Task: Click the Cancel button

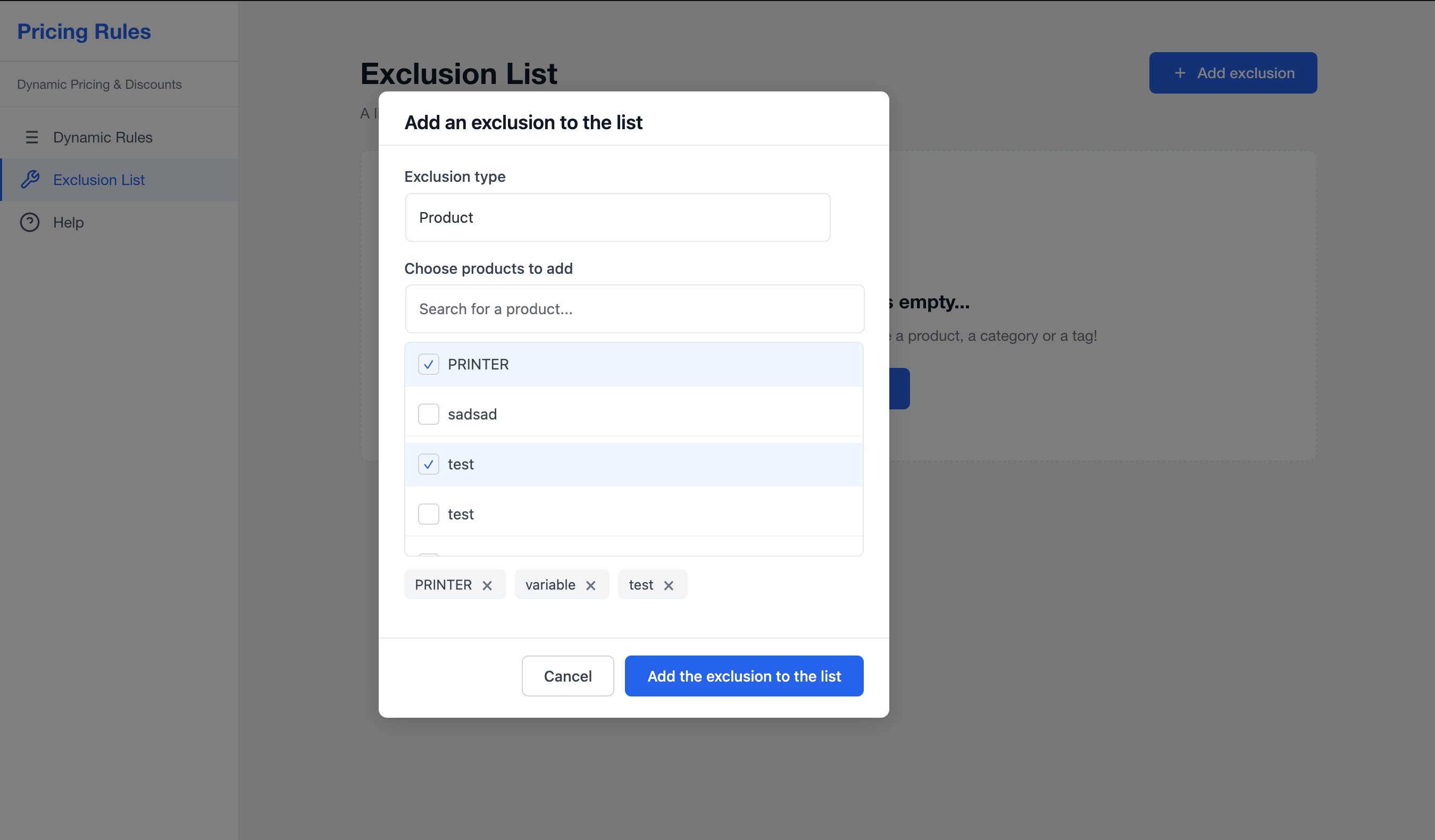Action: click(x=567, y=676)
